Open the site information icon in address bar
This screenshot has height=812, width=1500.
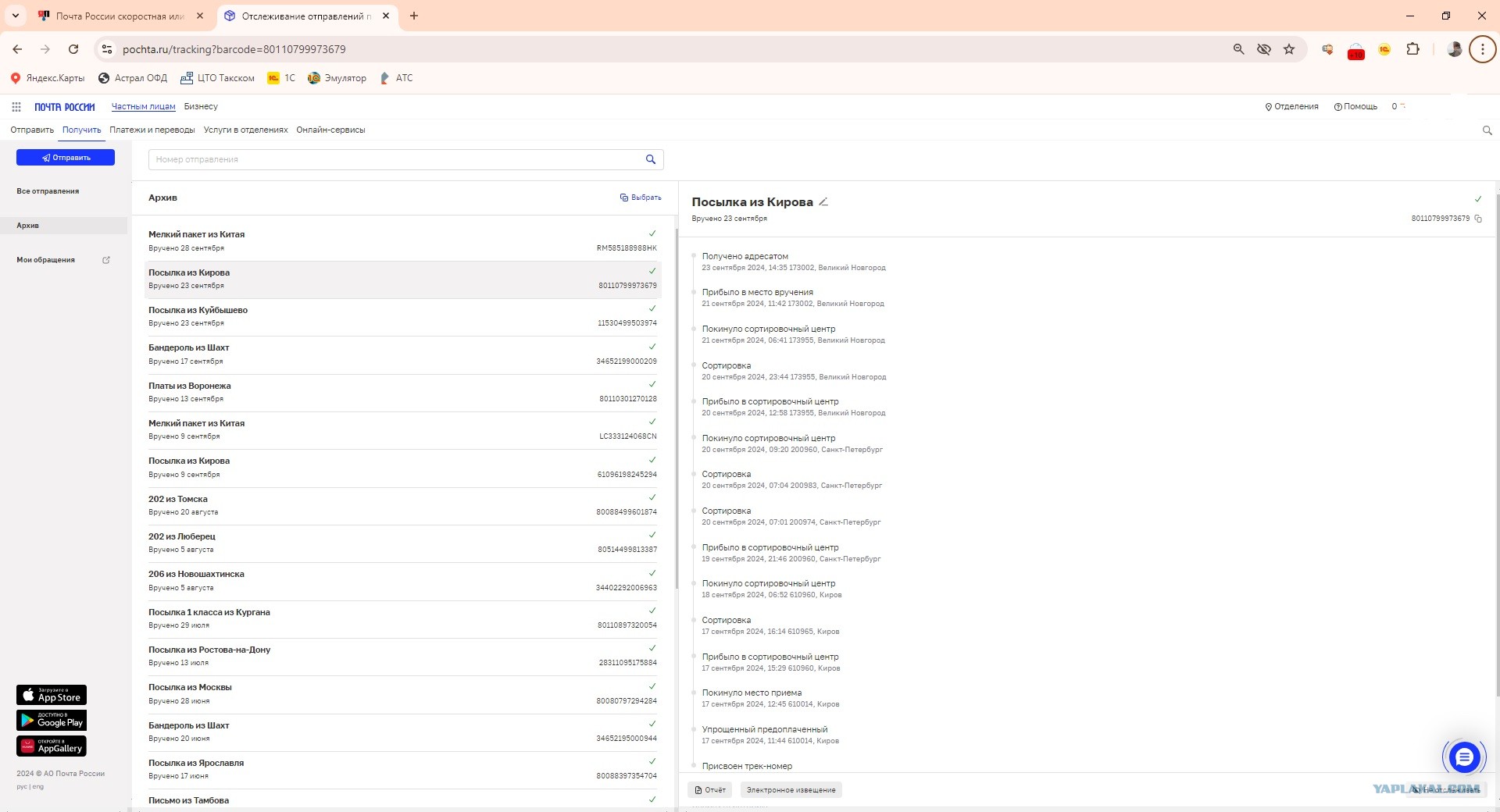107,49
